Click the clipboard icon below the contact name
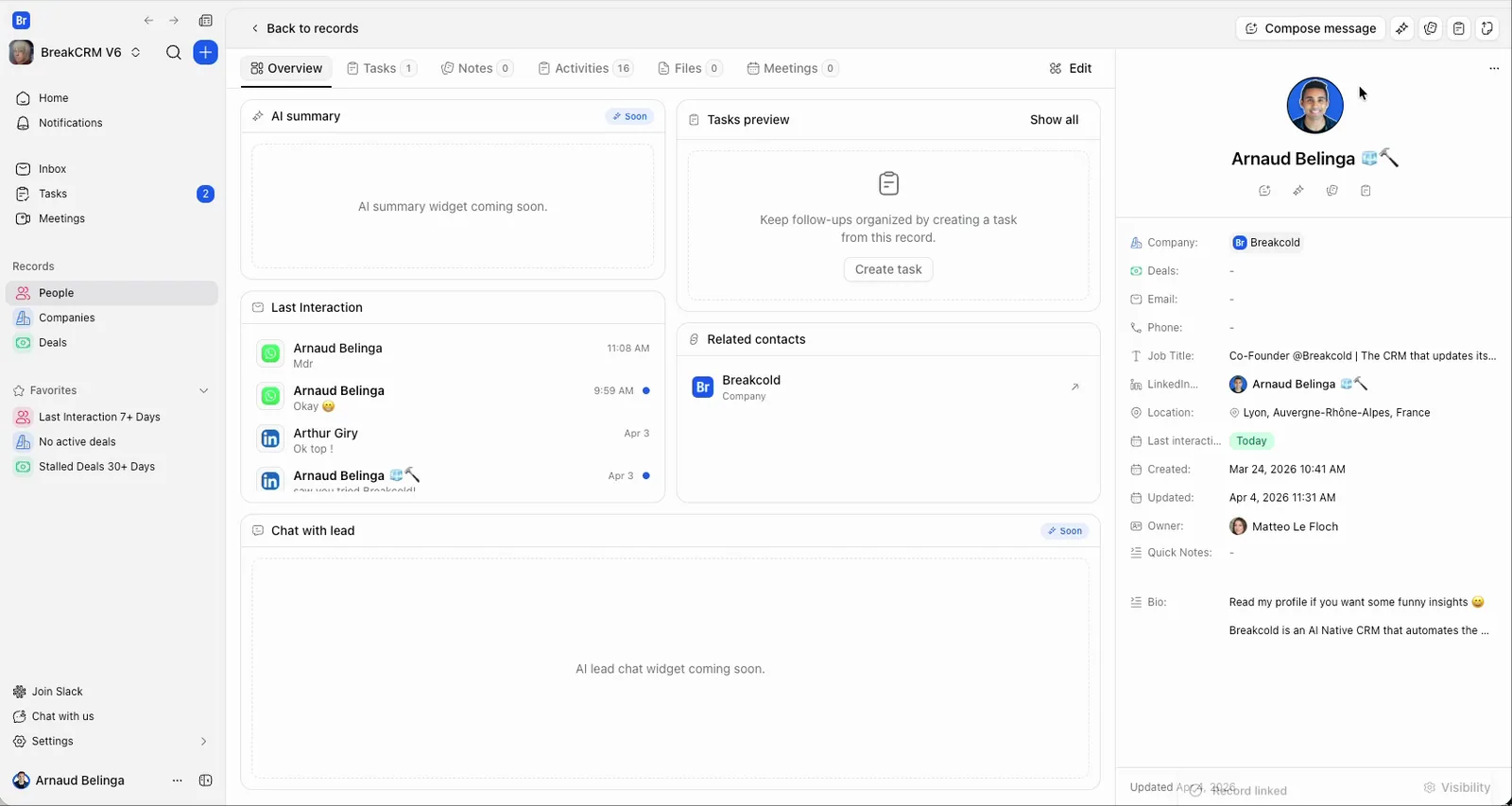This screenshot has height=806, width=1512. click(1366, 191)
